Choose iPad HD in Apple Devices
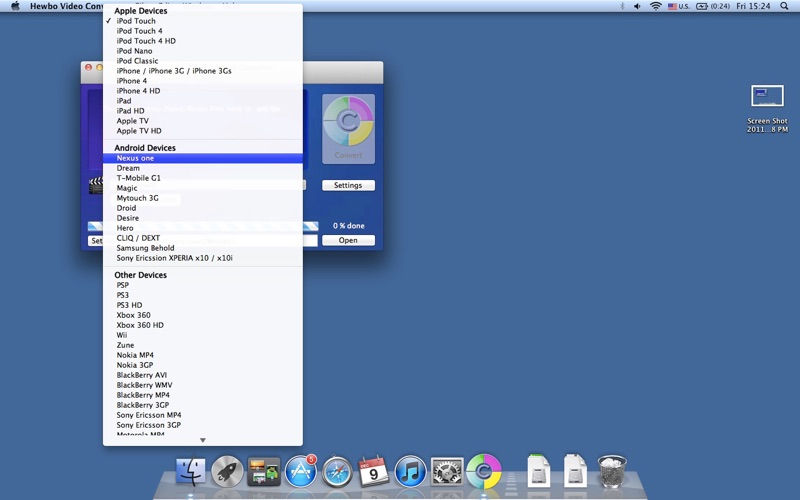 (x=130, y=111)
